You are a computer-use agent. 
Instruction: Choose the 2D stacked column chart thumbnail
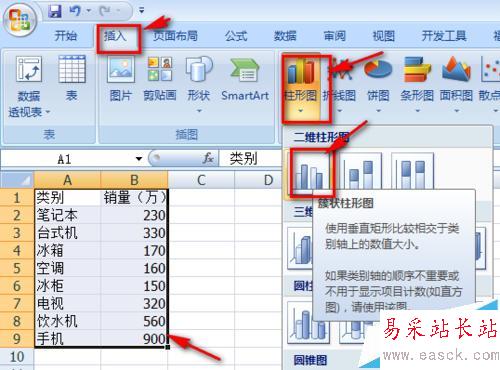tap(361, 172)
